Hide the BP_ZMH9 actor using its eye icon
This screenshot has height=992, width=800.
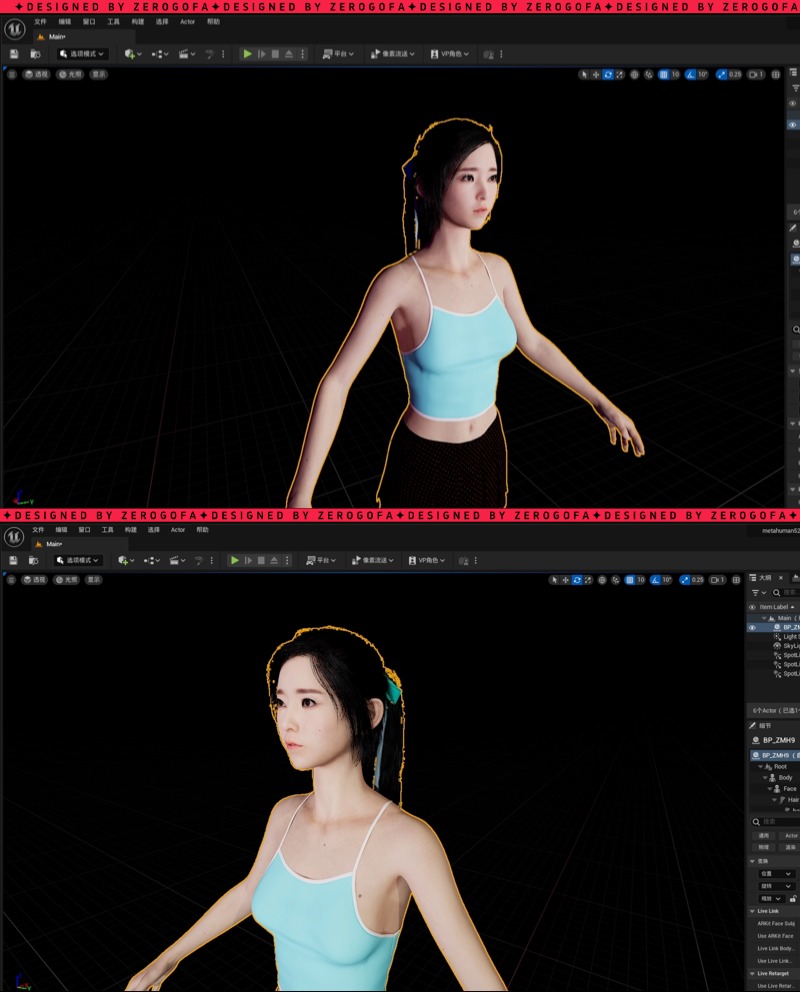pos(752,627)
